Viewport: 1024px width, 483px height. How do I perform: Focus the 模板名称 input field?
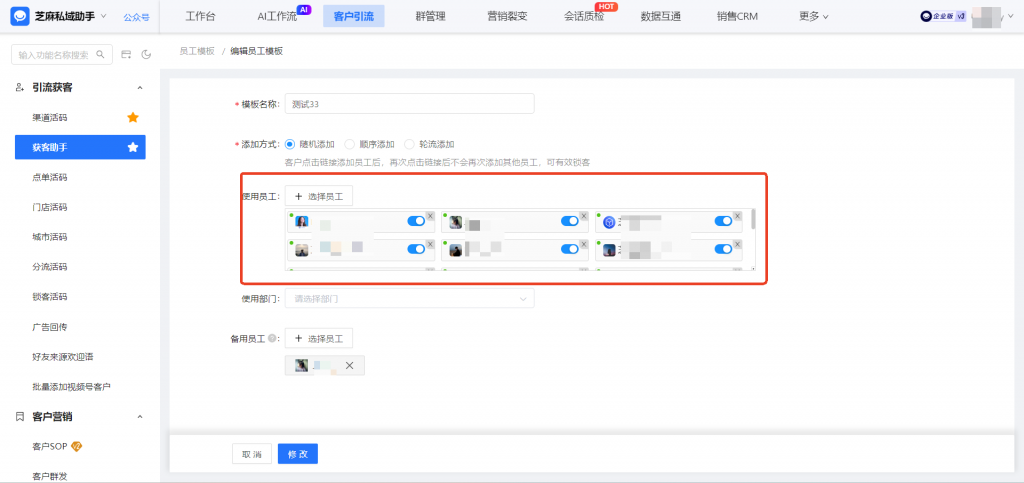click(409, 104)
